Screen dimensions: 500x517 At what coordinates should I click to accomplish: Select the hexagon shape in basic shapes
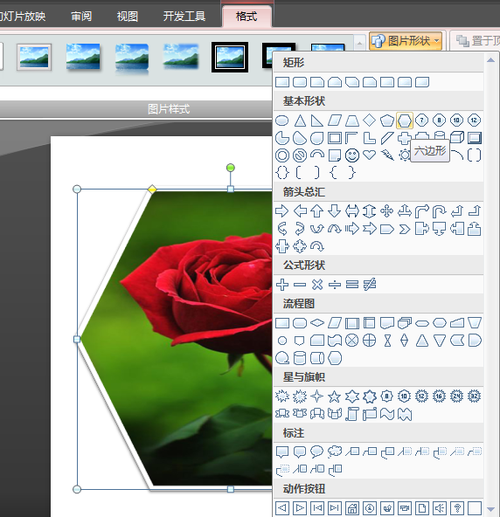[404, 120]
